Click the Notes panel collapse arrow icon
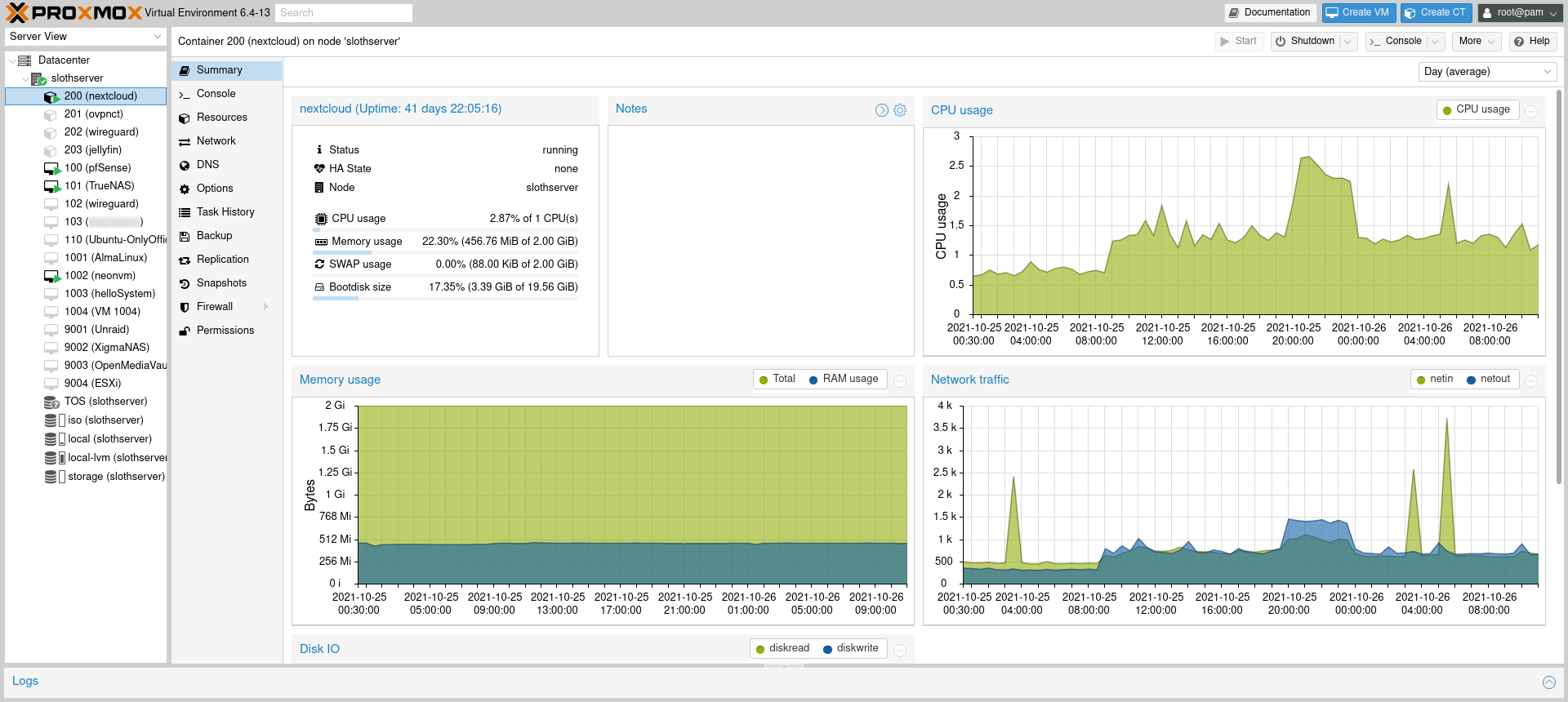The height and width of the screenshot is (702, 1568). (x=882, y=110)
